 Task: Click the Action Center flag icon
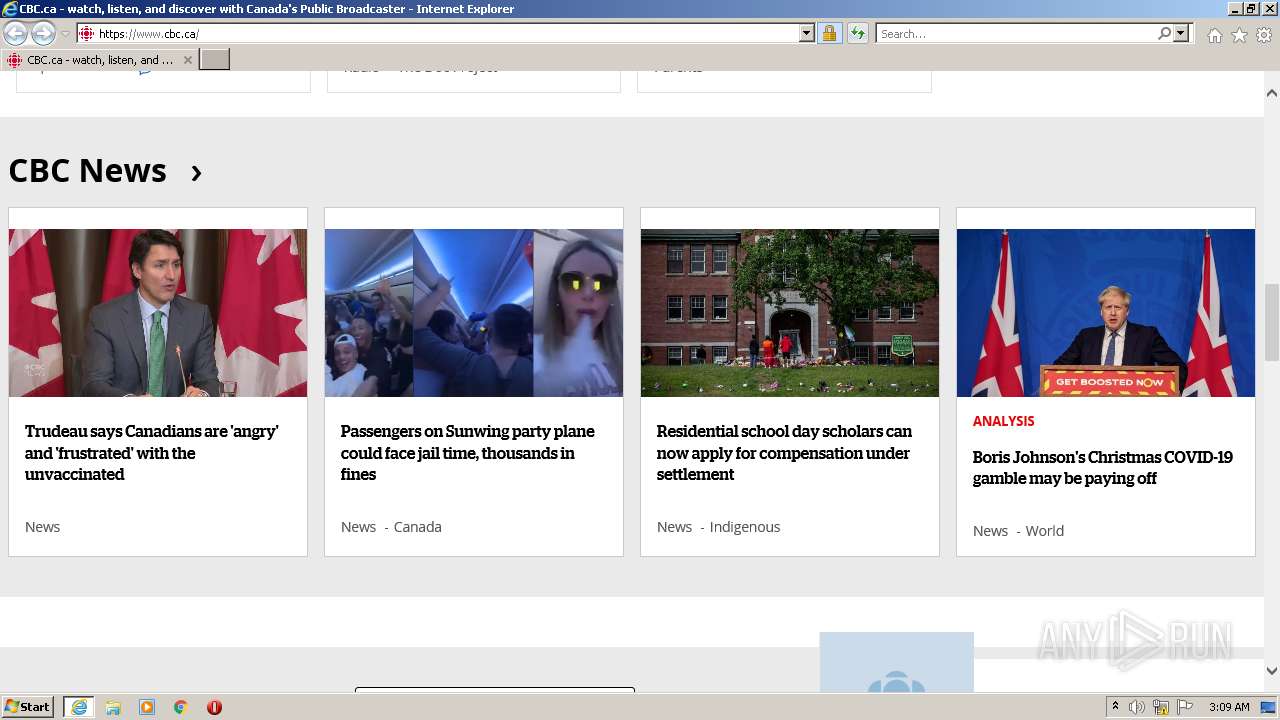pyautogui.click(x=1185, y=707)
